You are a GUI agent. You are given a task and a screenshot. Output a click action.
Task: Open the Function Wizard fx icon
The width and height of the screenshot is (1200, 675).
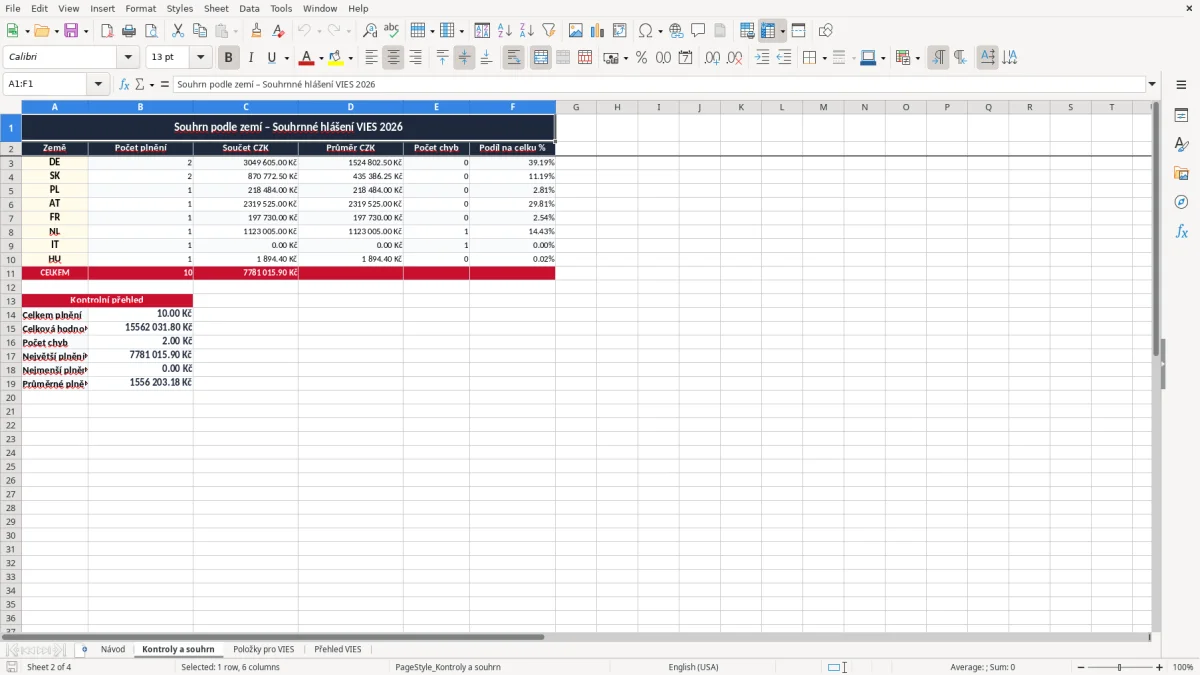(124, 84)
